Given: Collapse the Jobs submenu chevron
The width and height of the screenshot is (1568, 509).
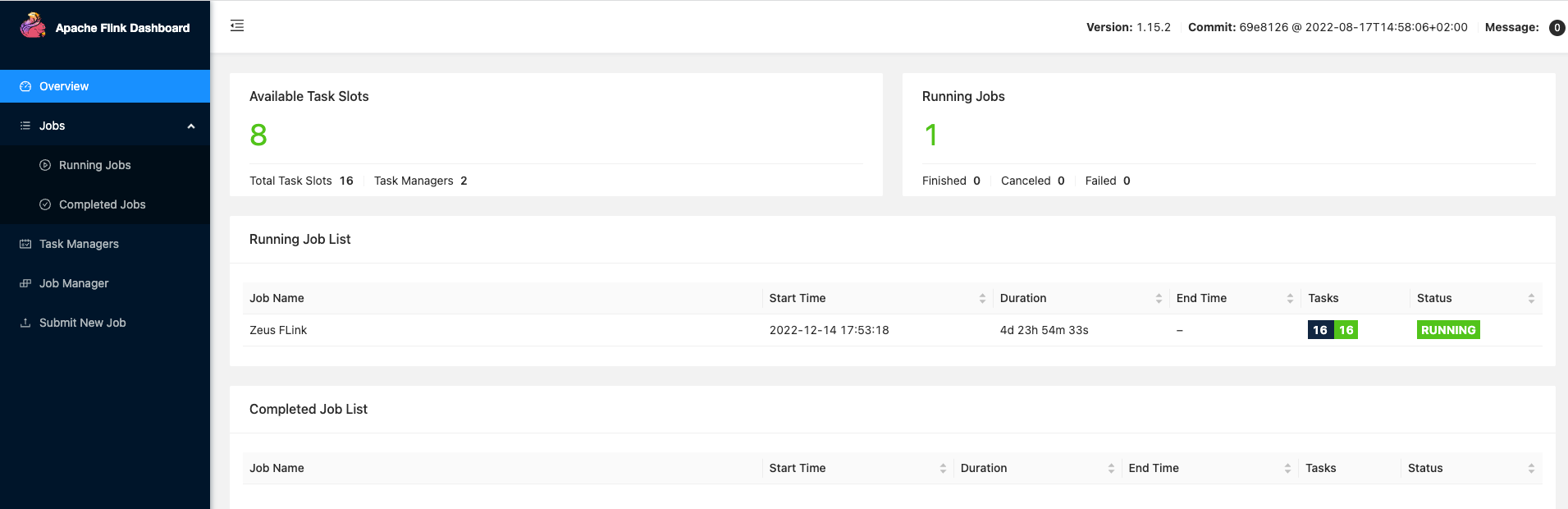Looking at the screenshot, I should [x=191, y=126].
